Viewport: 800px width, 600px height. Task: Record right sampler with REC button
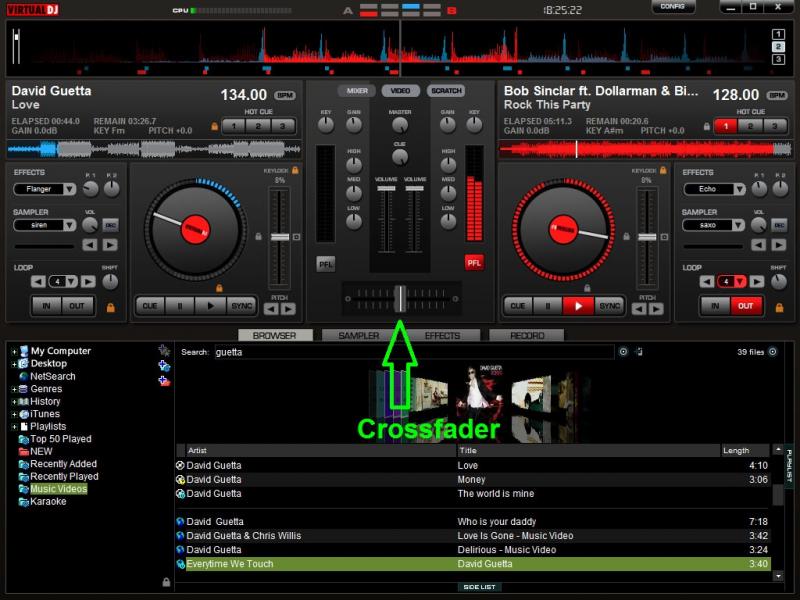[779, 225]
